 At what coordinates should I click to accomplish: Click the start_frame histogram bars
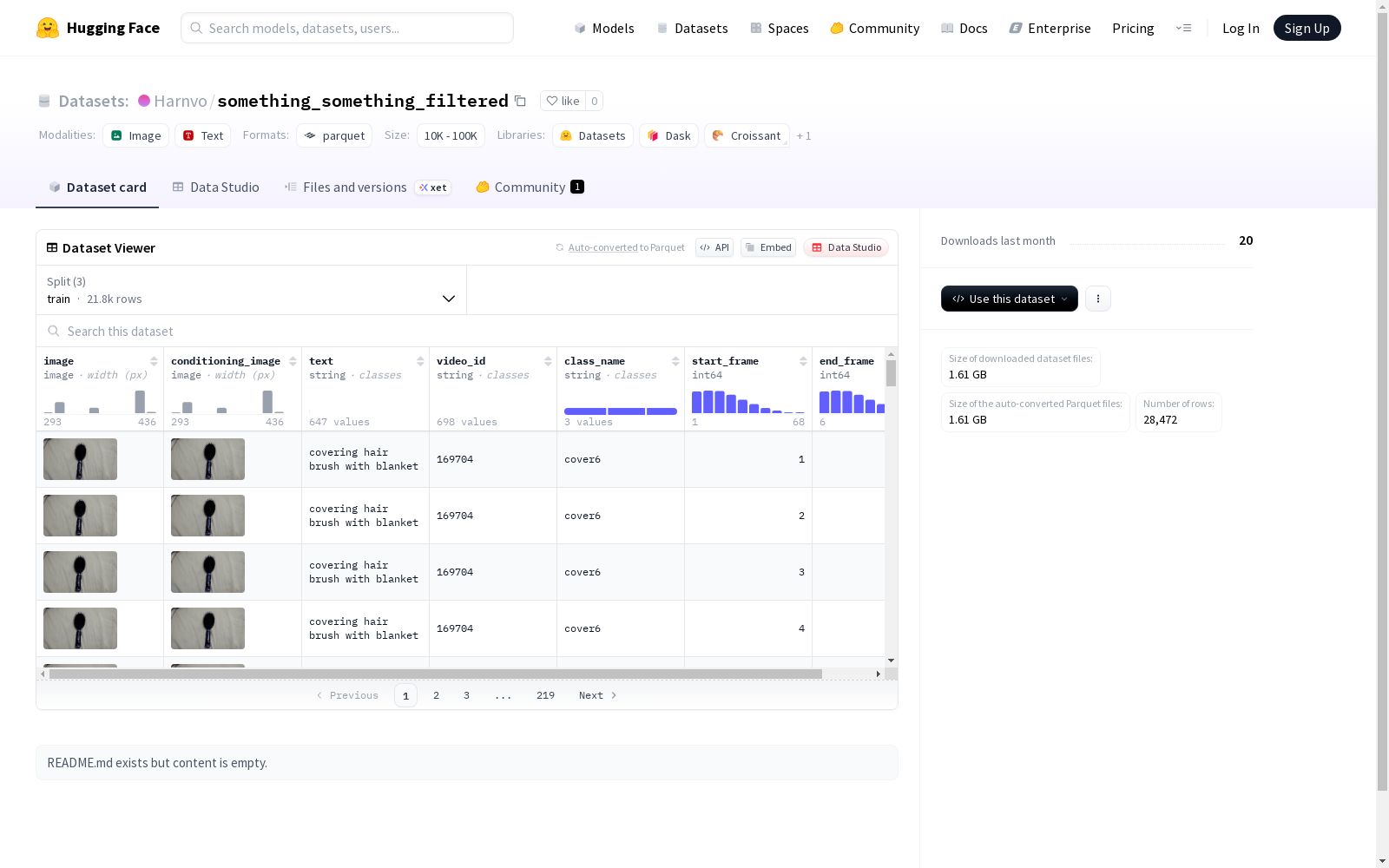tap(748, 402)
